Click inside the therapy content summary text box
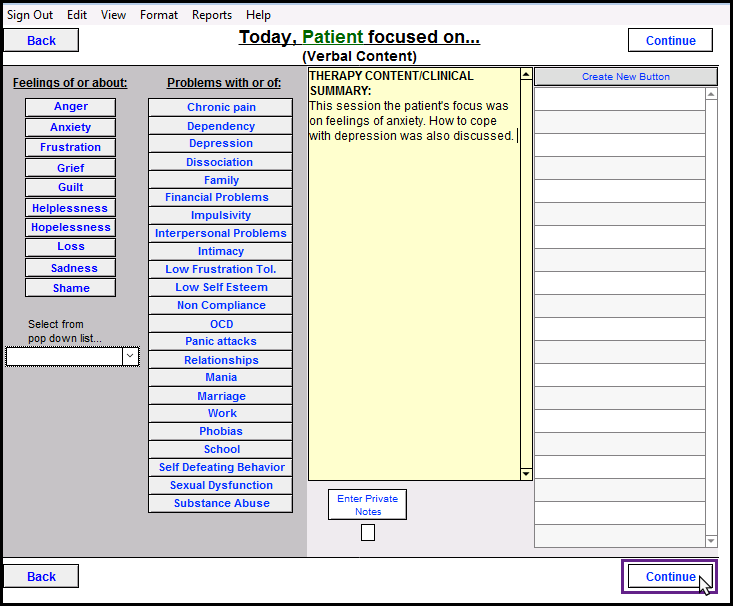This screenshot has width=733, height=606. point(413,300)
